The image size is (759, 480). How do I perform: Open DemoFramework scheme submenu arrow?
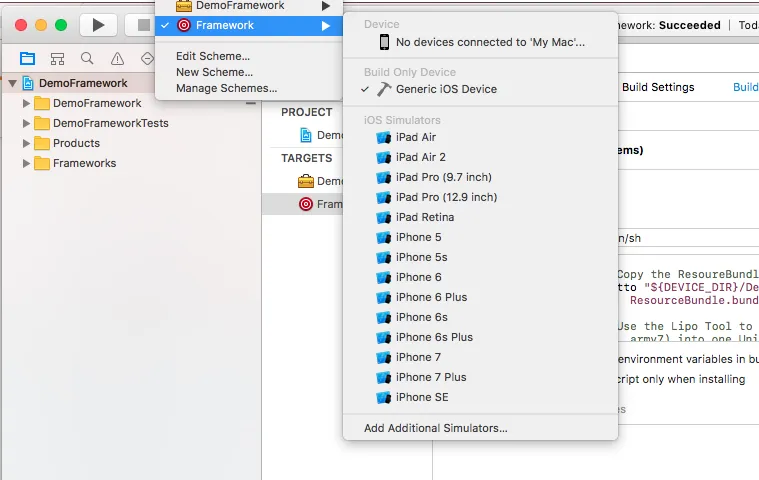(326, 6)
